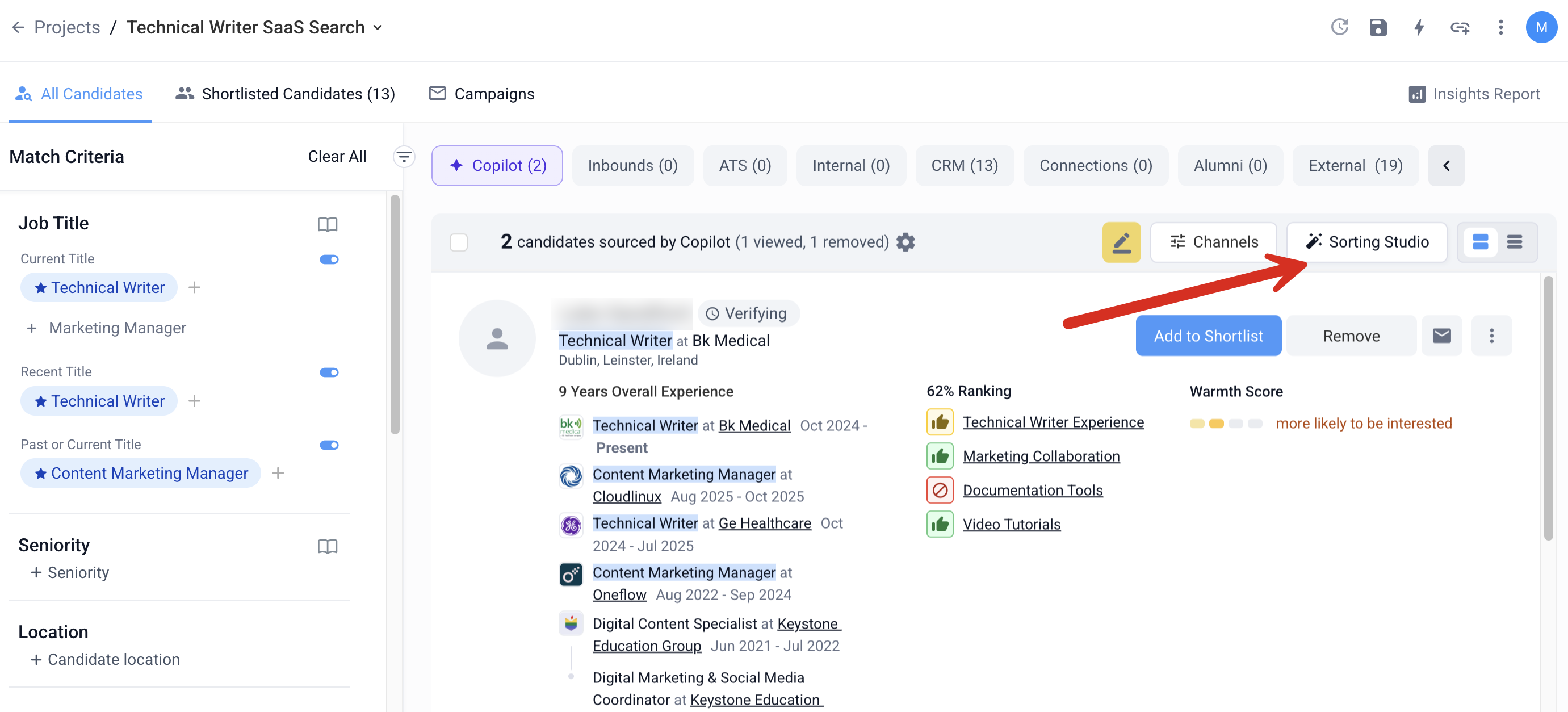Open the Seniority book guide icon
The image size is (1568, 712).
point(328,546)
